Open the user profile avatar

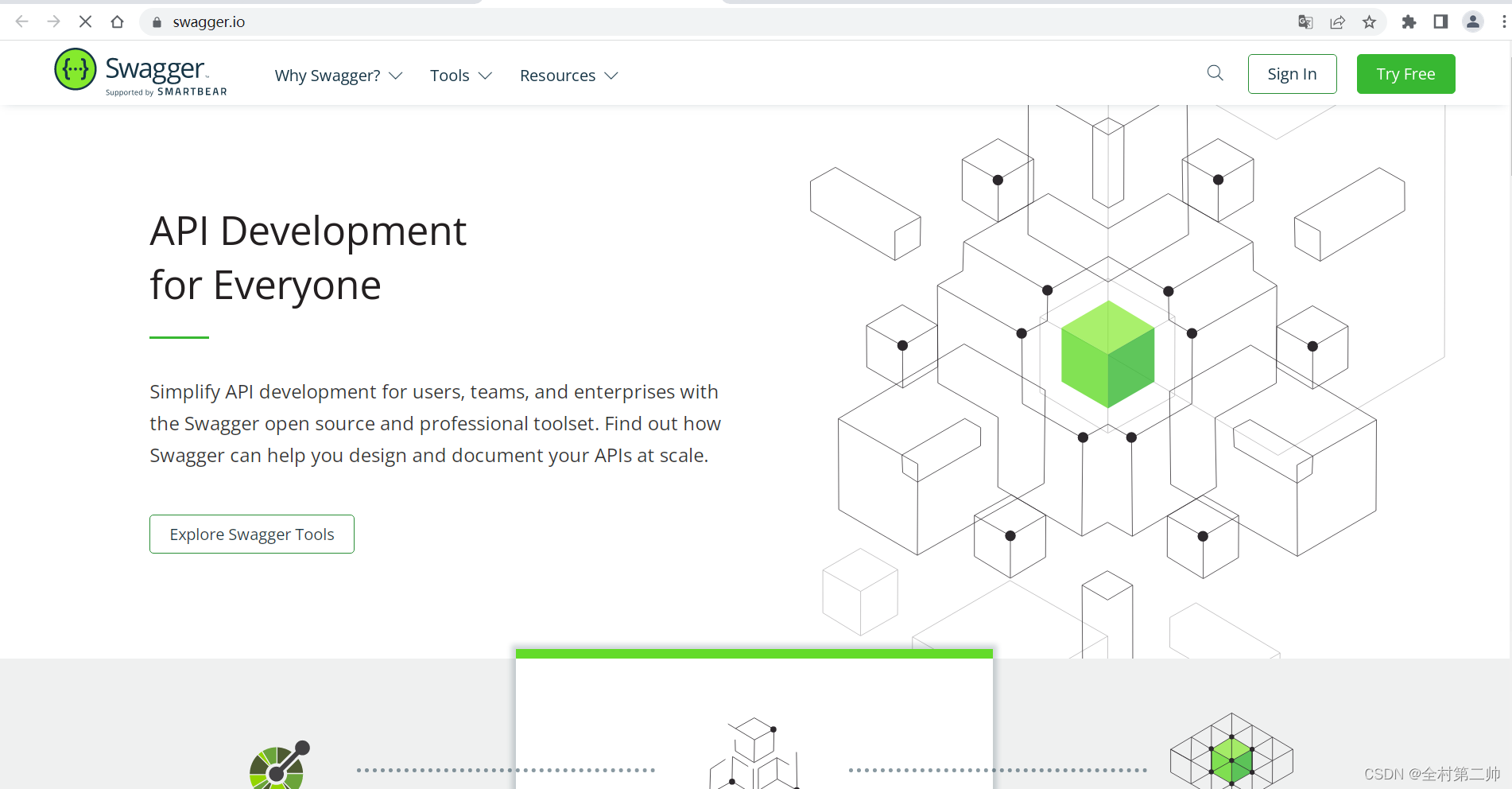(x=1473, y=21)
